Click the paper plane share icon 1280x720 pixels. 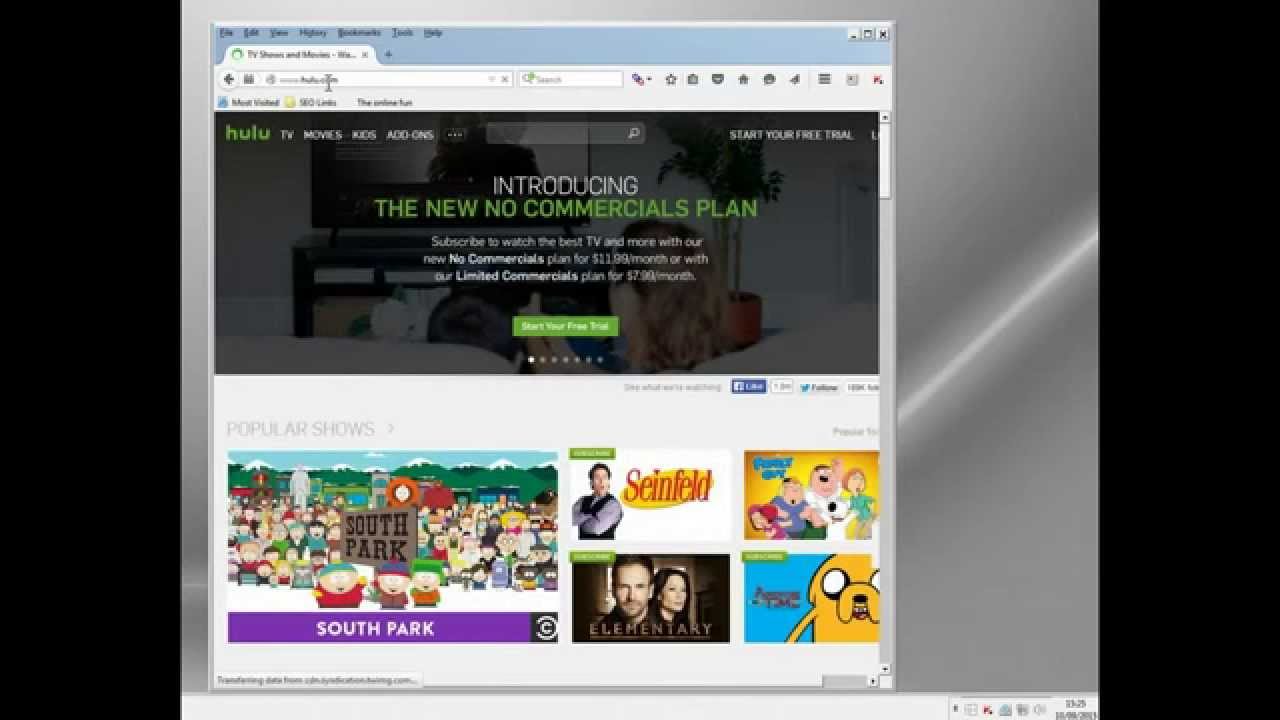point(795,79)
